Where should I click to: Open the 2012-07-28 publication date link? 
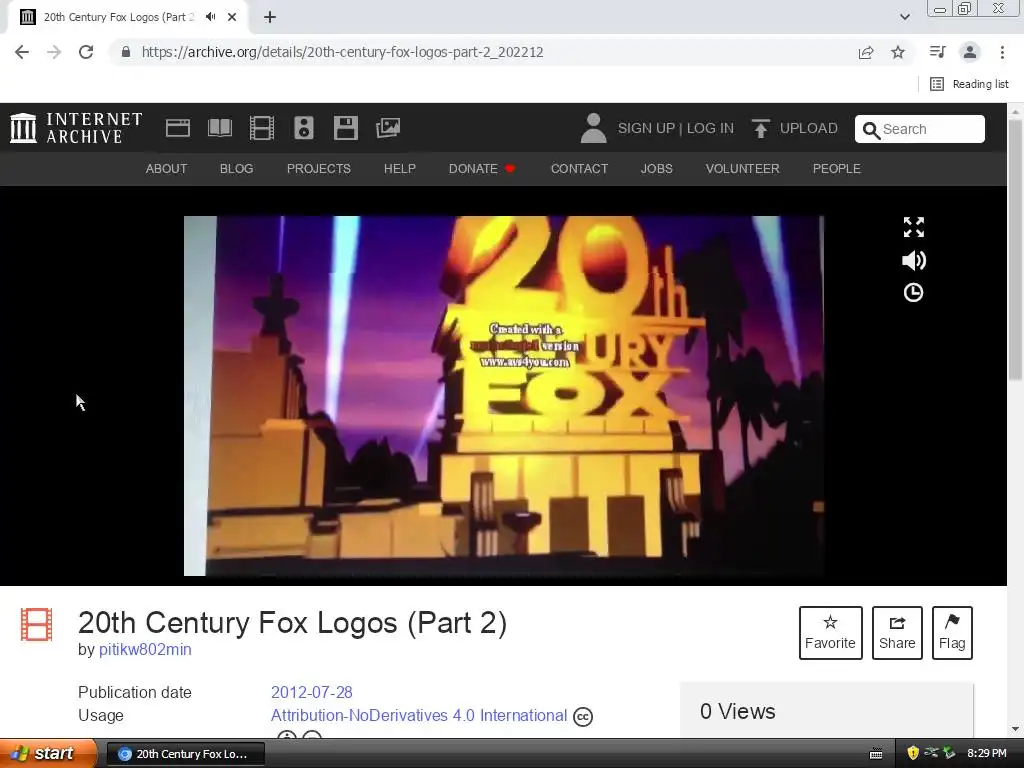coord(312,692)
